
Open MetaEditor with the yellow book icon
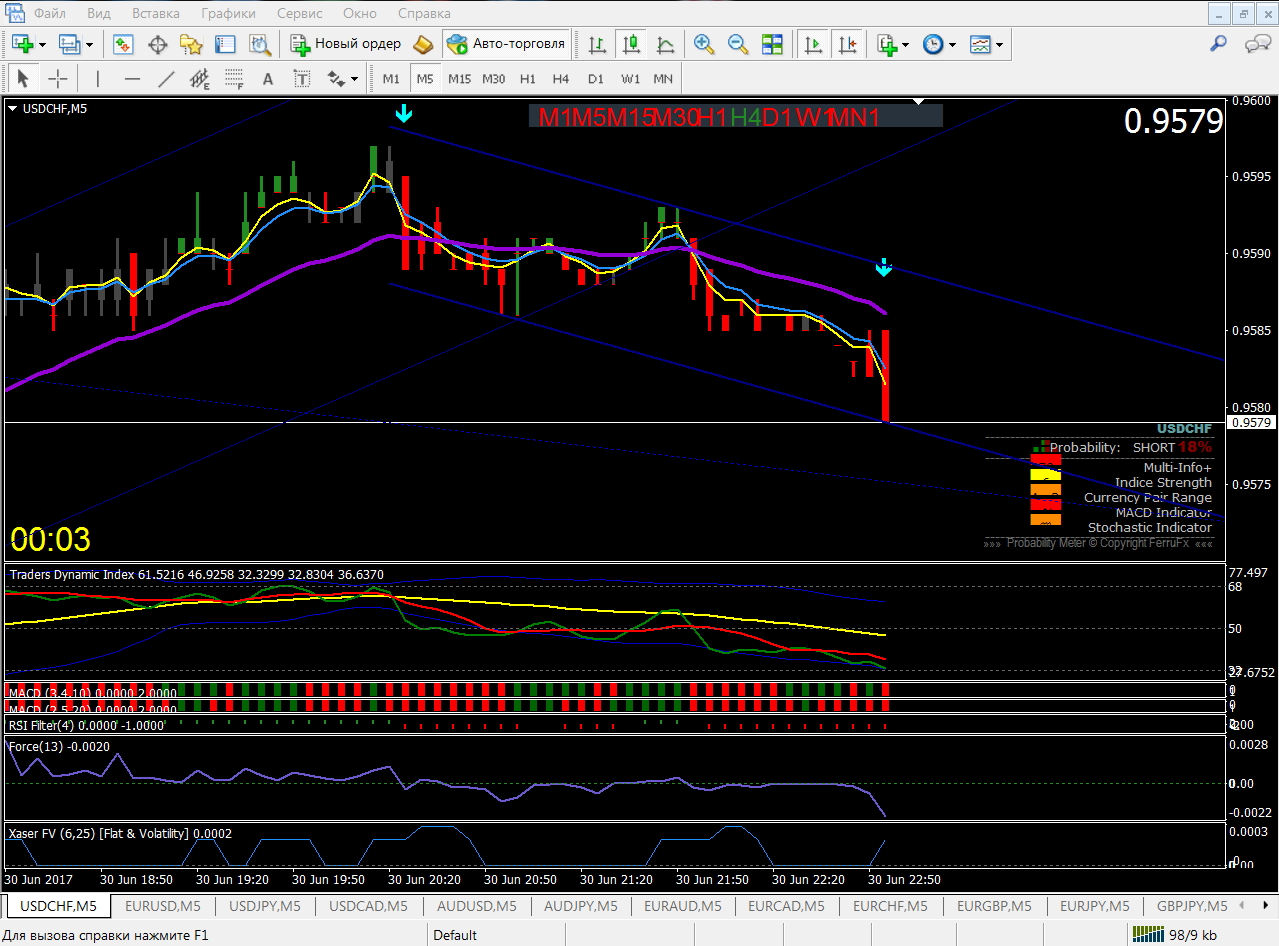coord(423,44)
